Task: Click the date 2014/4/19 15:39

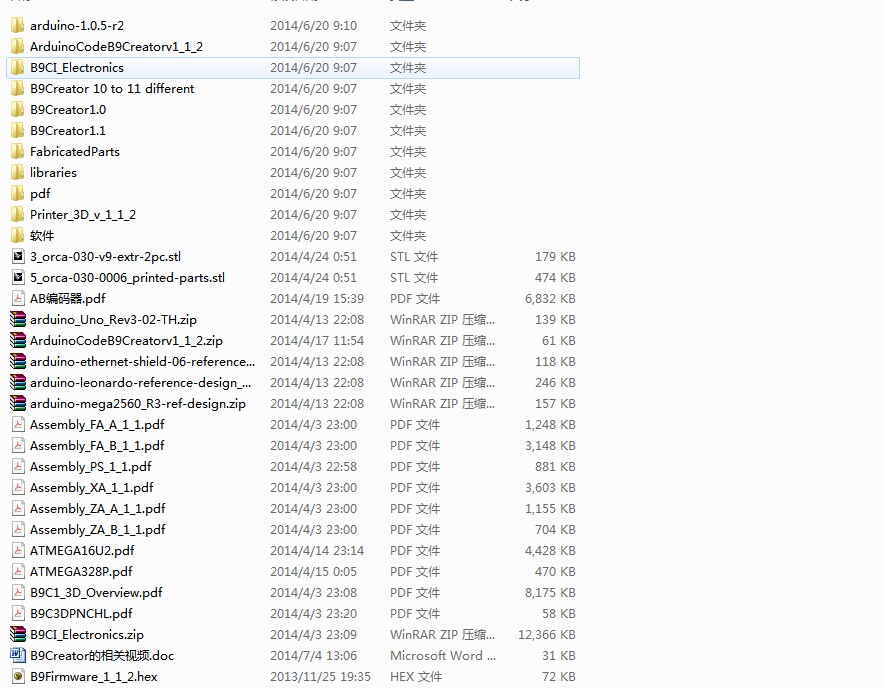Action: [x=317, y=299]
